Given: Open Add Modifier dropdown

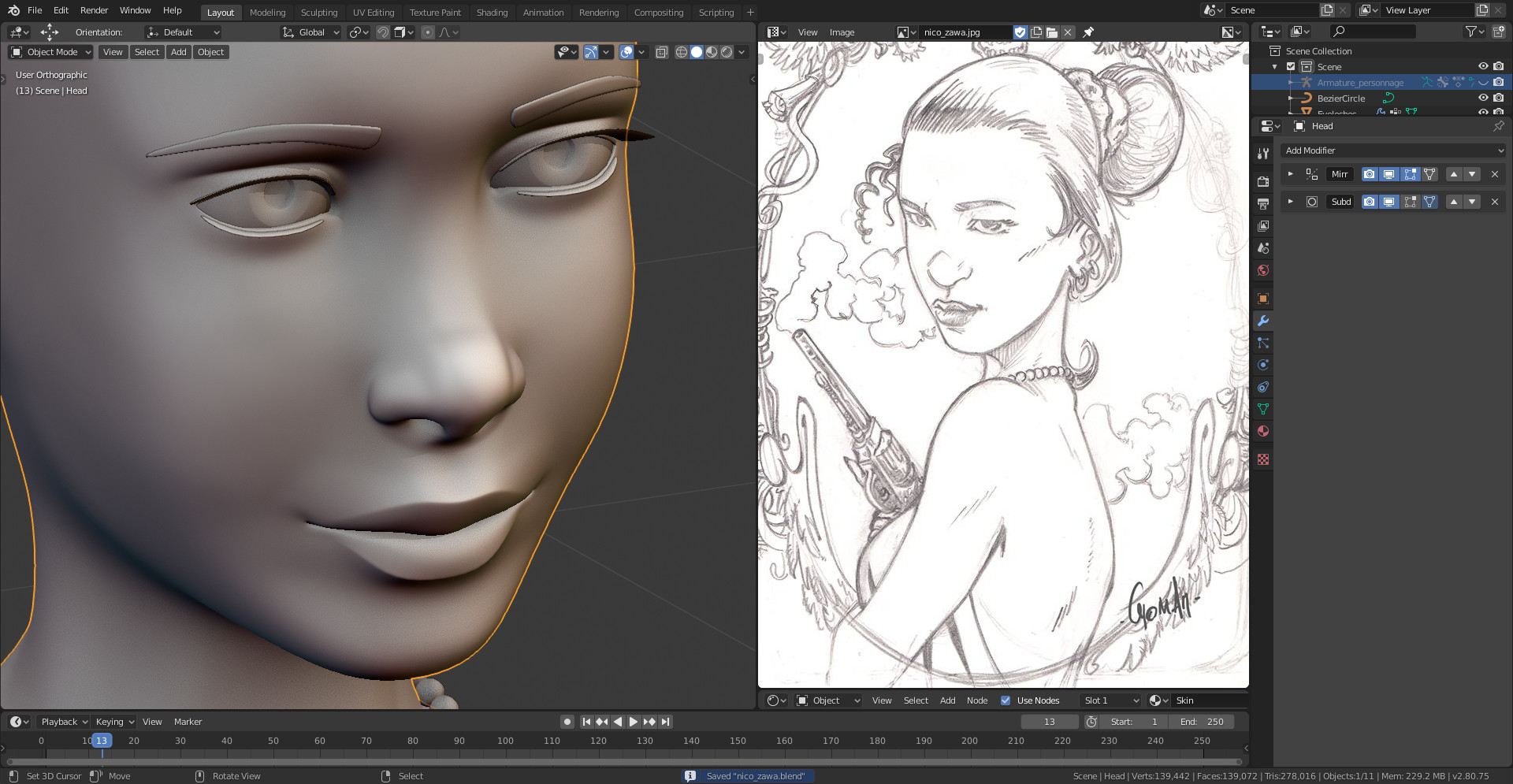Looking at the screenshot, I should (1393, 150).
